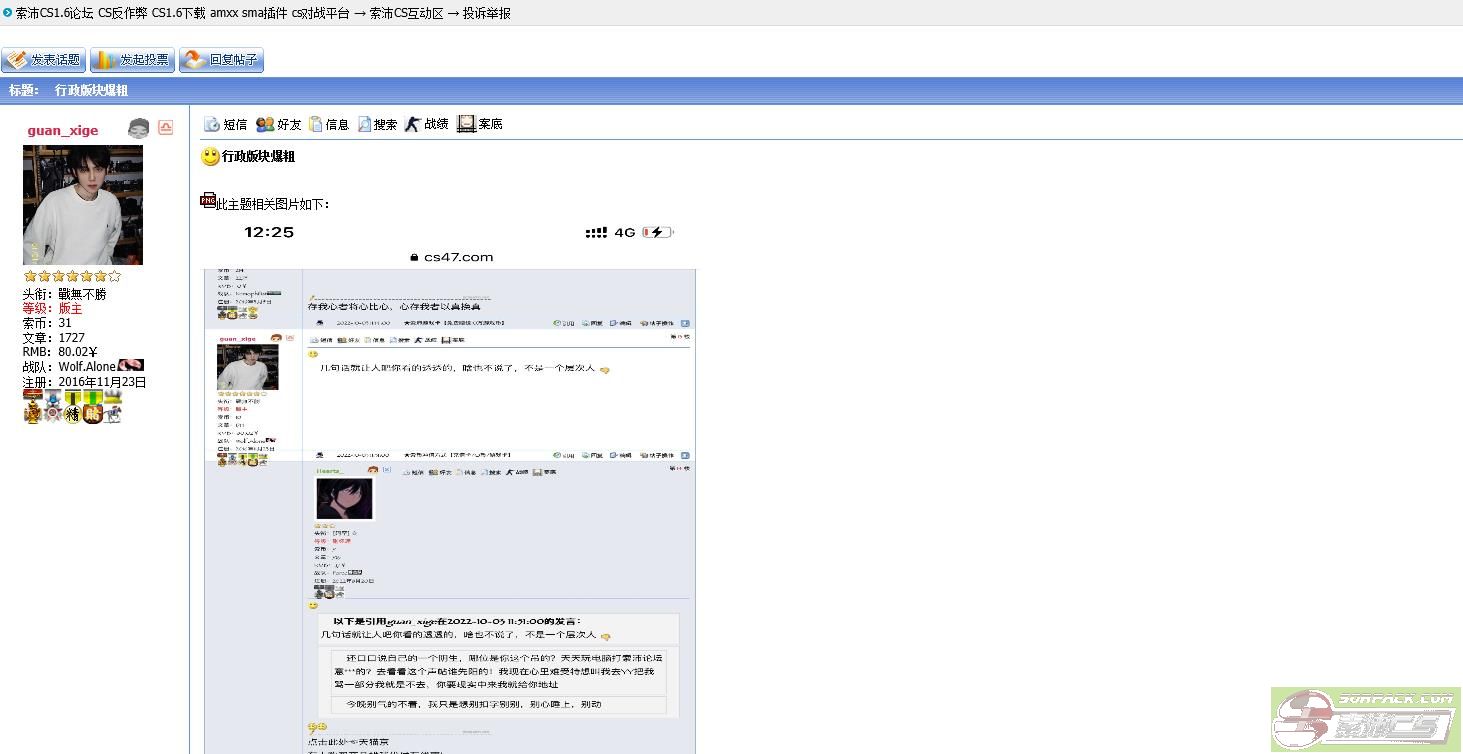Viewport: 1463px width, 754px height.
Task: Go to 投诉举报 board breadcrumb
Action: coord(487,13)
